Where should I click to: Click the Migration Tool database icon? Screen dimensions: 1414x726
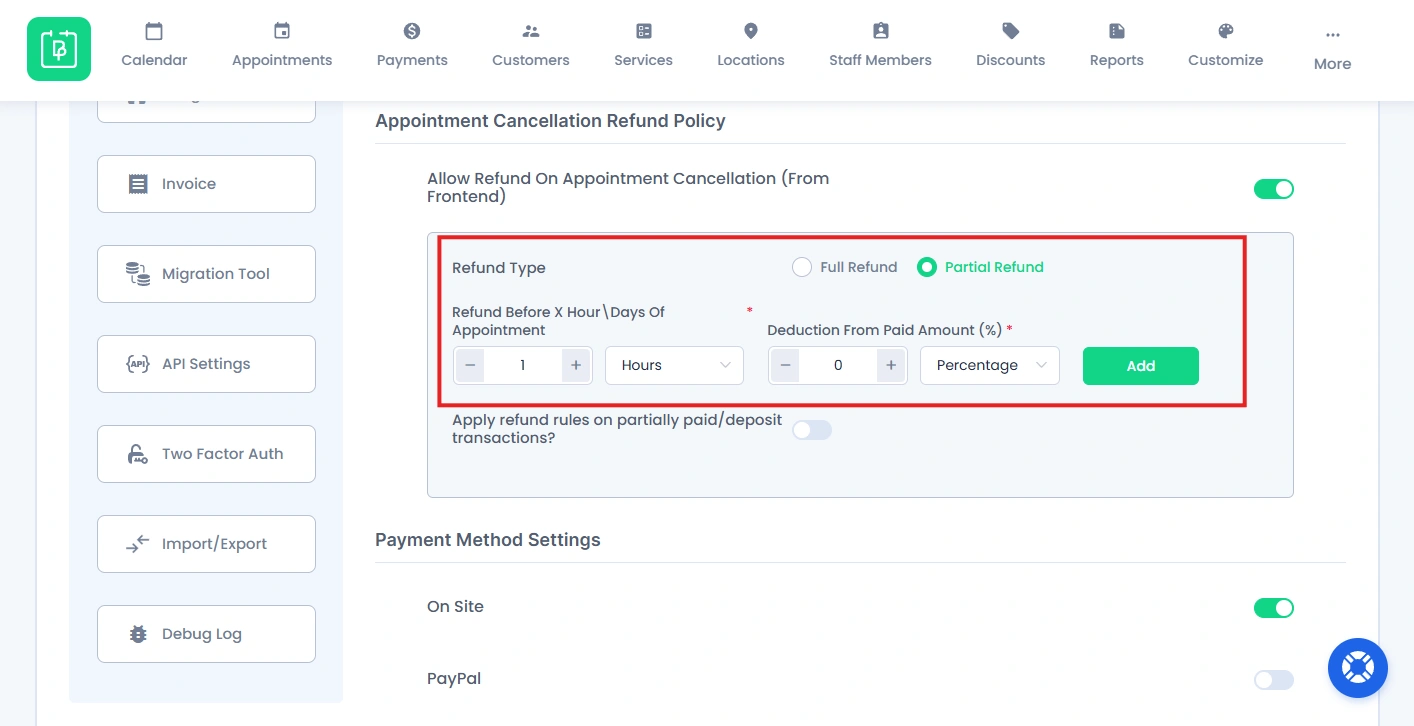(138, 274)
